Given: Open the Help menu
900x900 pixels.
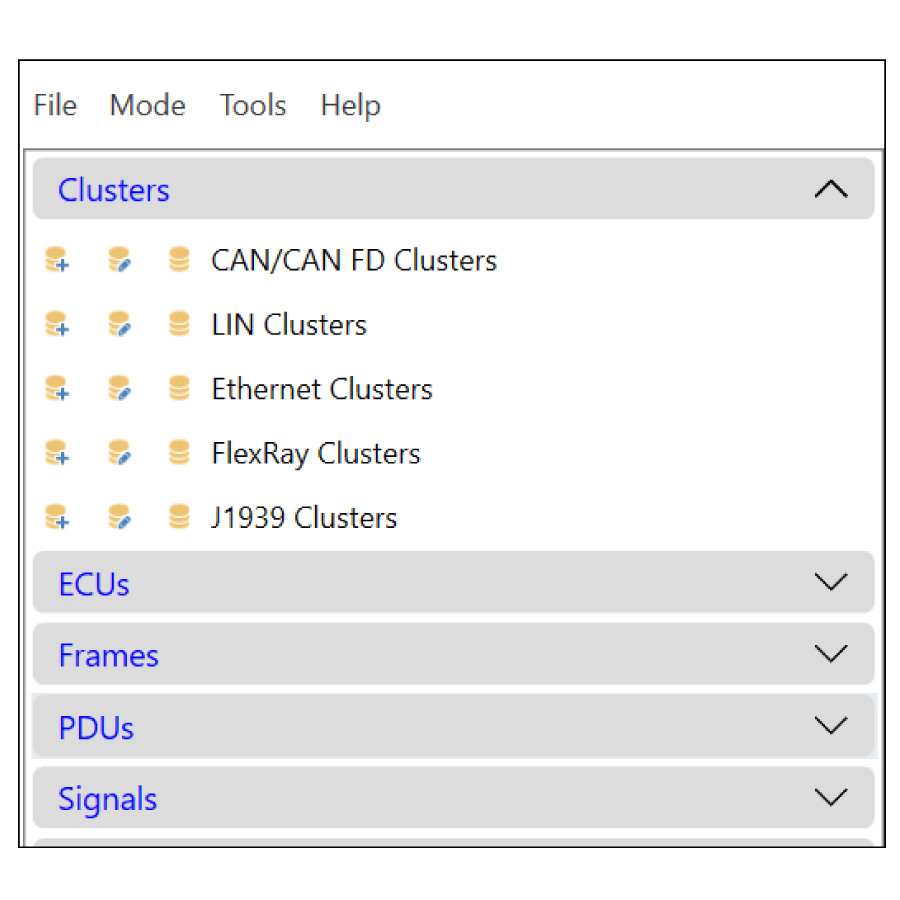Looking at the screenshot, I should pyautogui.click(x=351, y=107).
